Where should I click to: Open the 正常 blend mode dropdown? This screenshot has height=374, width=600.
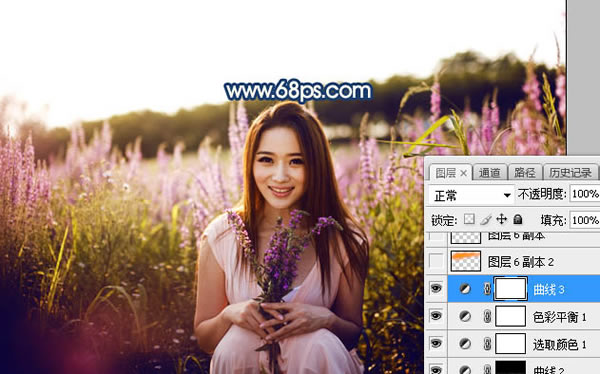[x=471, y=196]
